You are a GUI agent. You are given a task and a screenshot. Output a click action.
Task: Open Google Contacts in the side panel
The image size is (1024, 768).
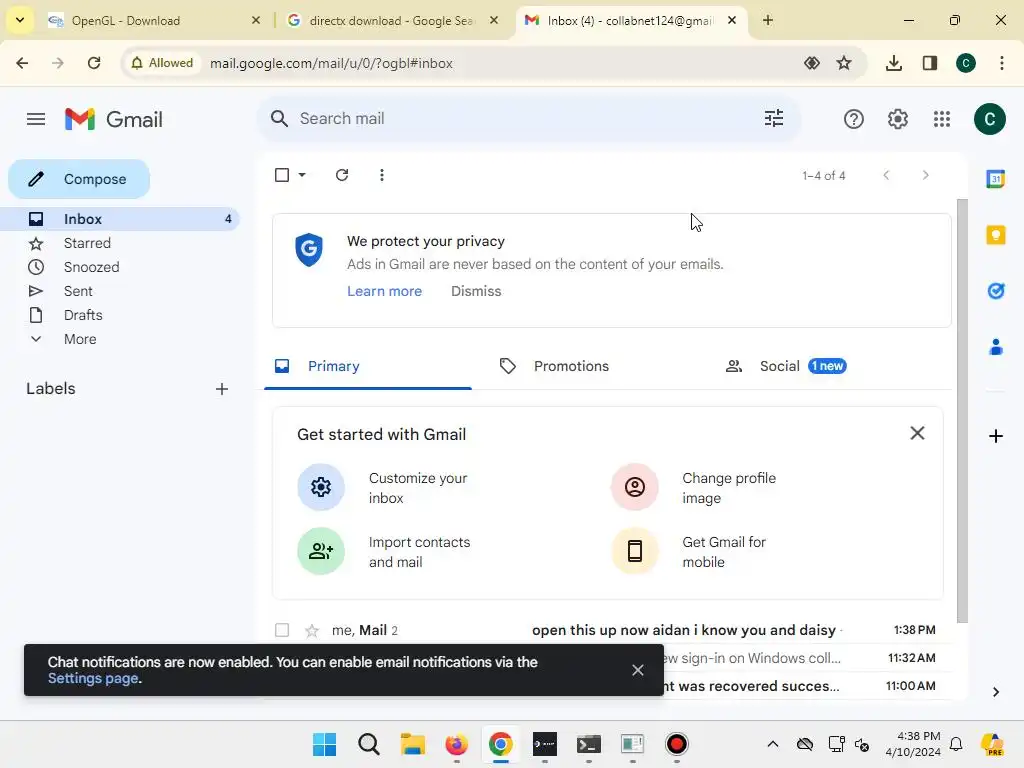pos(995,347)
